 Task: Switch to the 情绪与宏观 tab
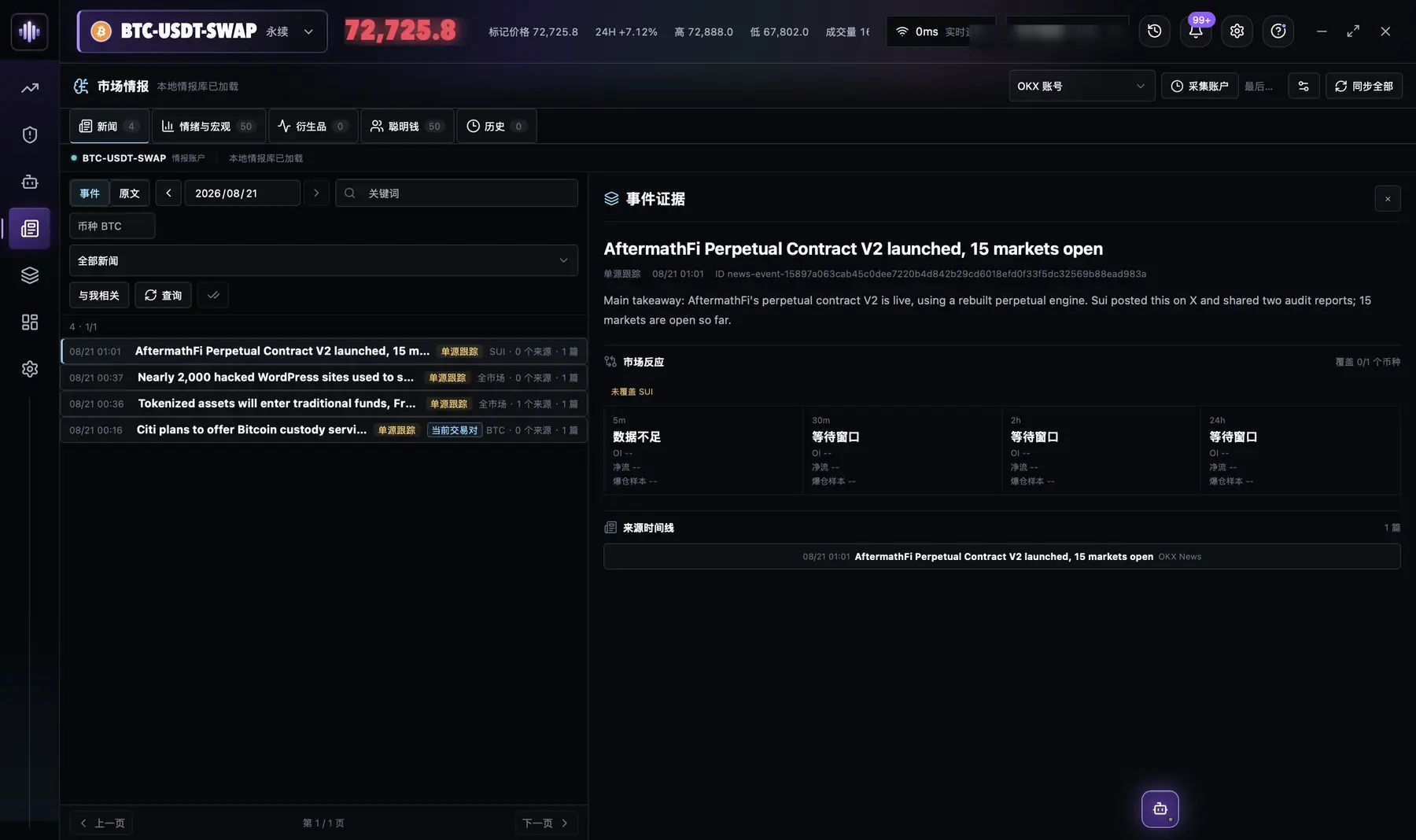pos(208,126)
